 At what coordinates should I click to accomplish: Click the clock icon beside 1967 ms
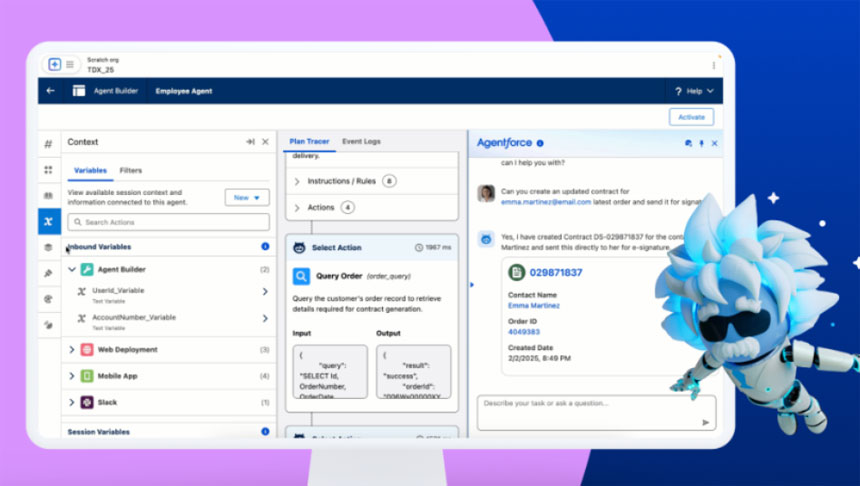tap(418, 247)
